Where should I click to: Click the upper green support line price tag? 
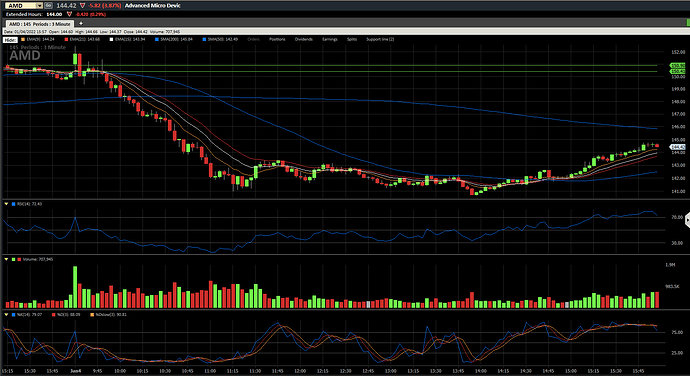coord(677,66)
